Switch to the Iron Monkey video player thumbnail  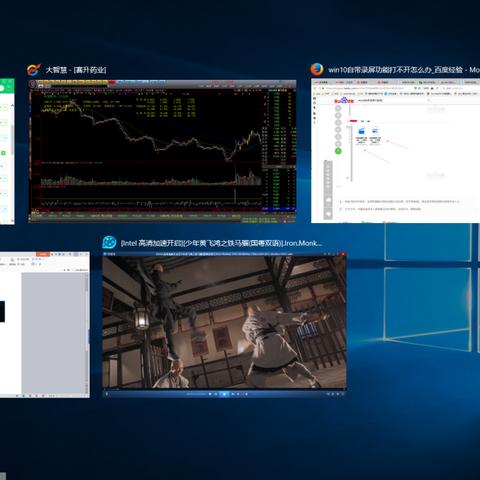coord(224,325)
